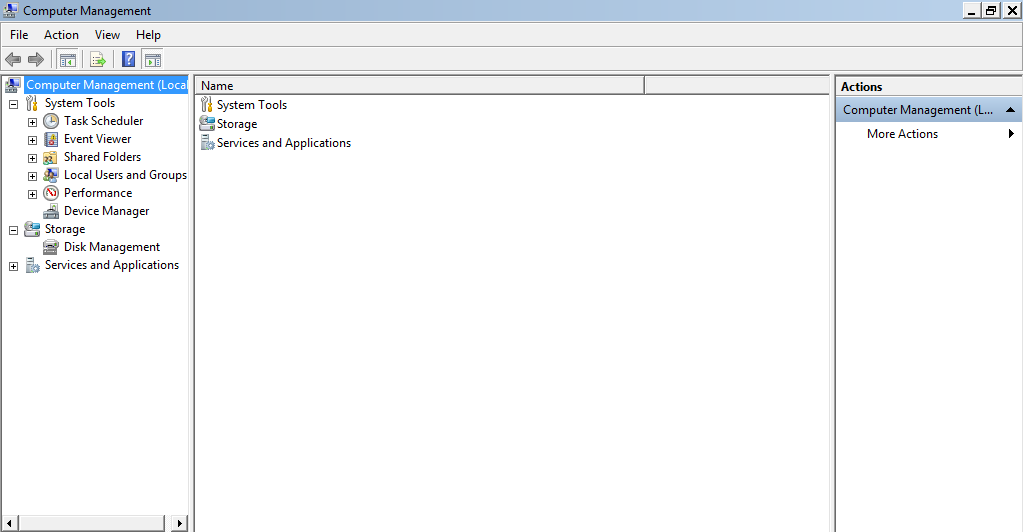Toggle Show/Hide Action Pane toolbar icon
Image resolution: width=1023 pixels, height=532 pixels.
pos(153,60)
